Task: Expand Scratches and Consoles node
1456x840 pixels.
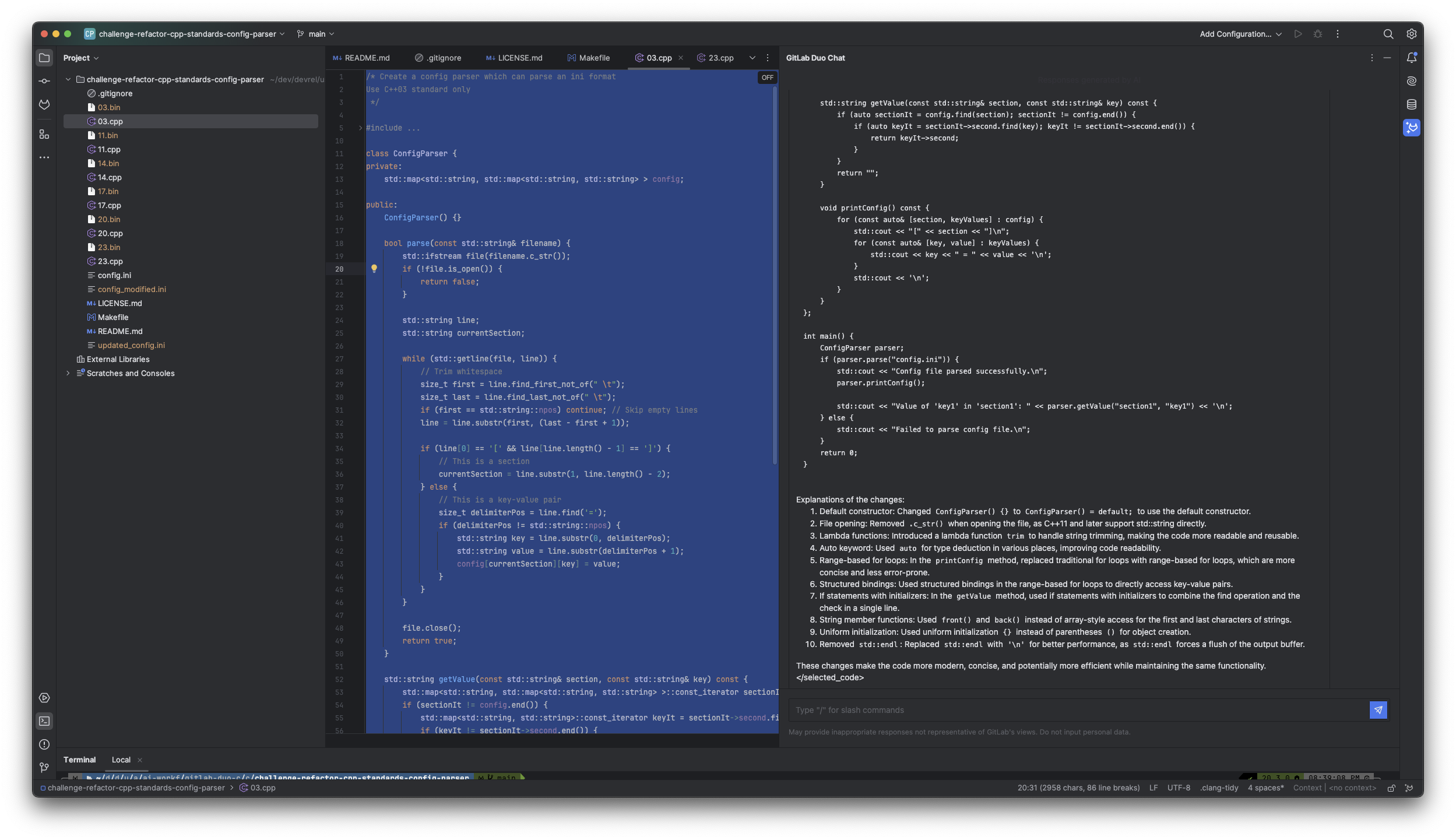Action: tap(68, 373)
